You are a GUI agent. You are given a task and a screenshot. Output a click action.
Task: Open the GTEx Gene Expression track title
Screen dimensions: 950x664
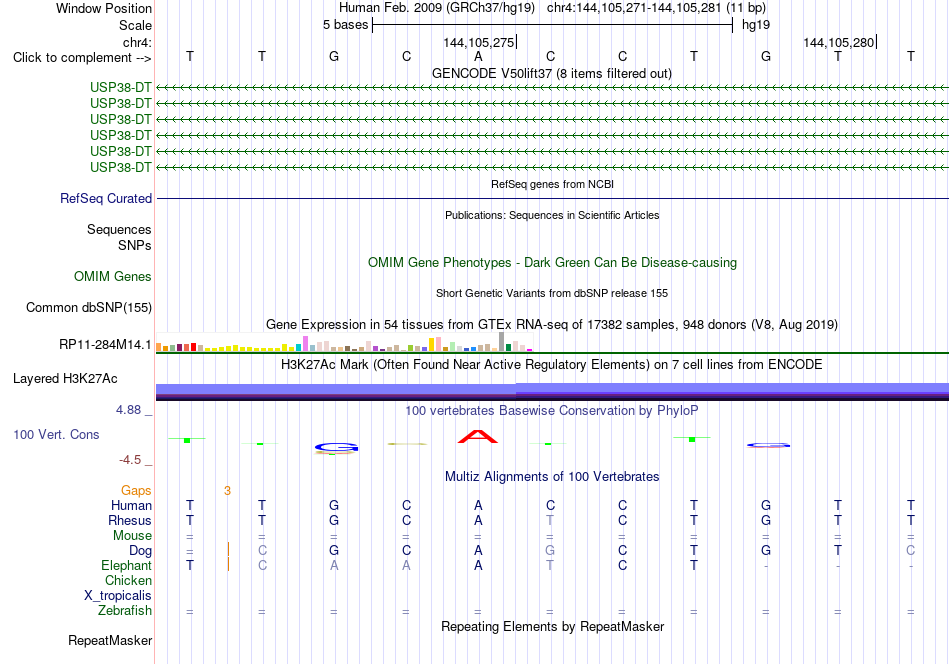point(552,325)
